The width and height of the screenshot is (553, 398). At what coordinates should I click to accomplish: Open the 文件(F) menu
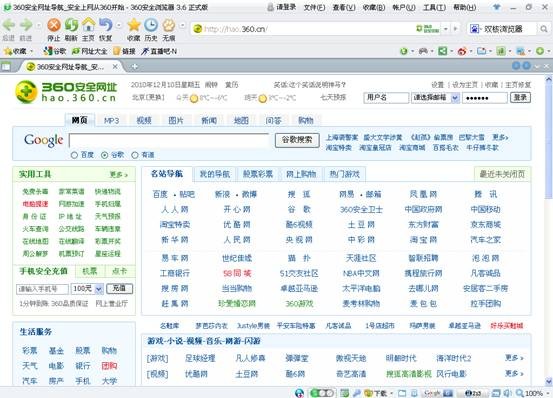(314, 7)
